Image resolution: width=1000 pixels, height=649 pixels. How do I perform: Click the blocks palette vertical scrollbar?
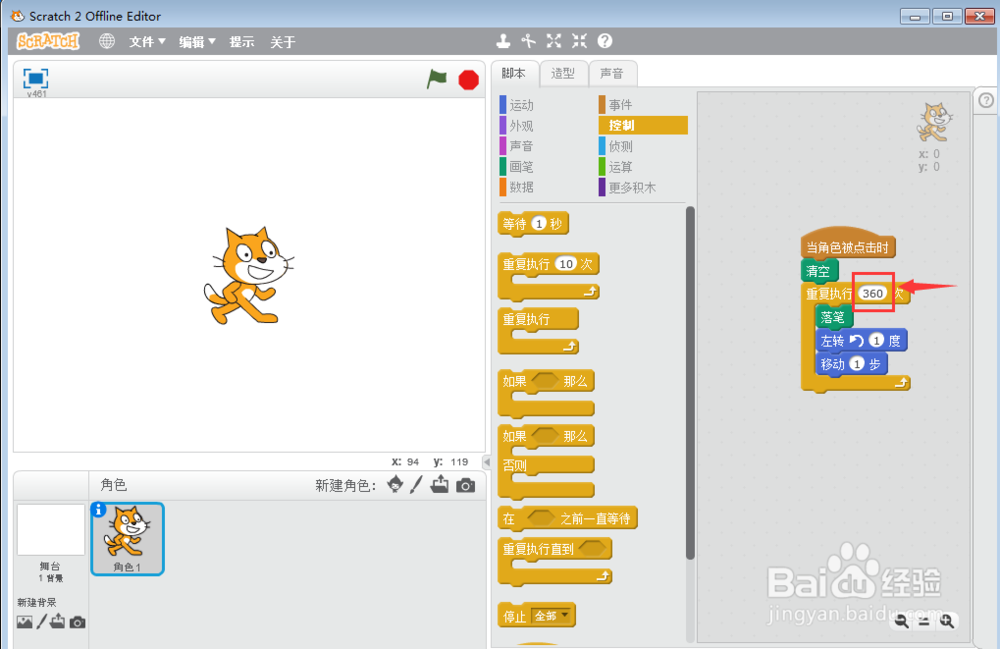click(x=690, y=383)
